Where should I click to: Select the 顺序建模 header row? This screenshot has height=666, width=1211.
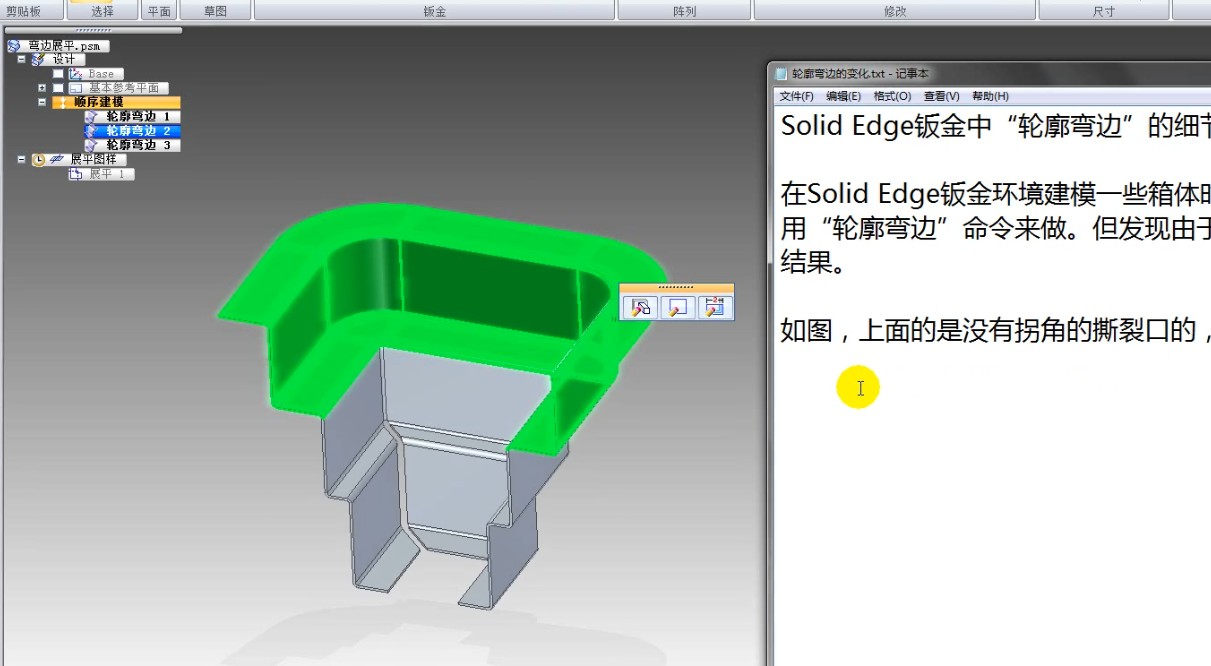click(116, 102)
